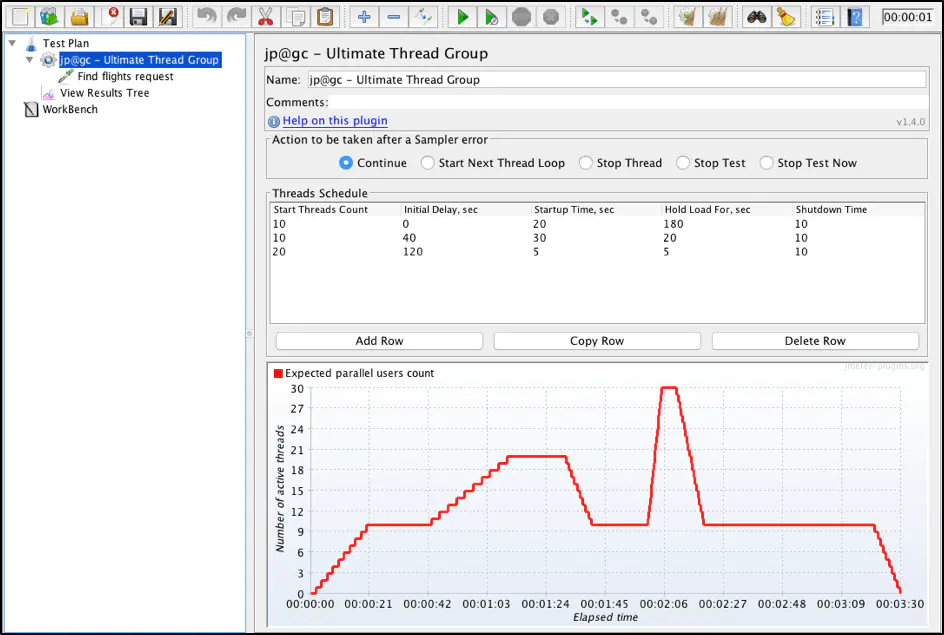
Task: Click the Shutdown test icon
Action: [551, 16]
